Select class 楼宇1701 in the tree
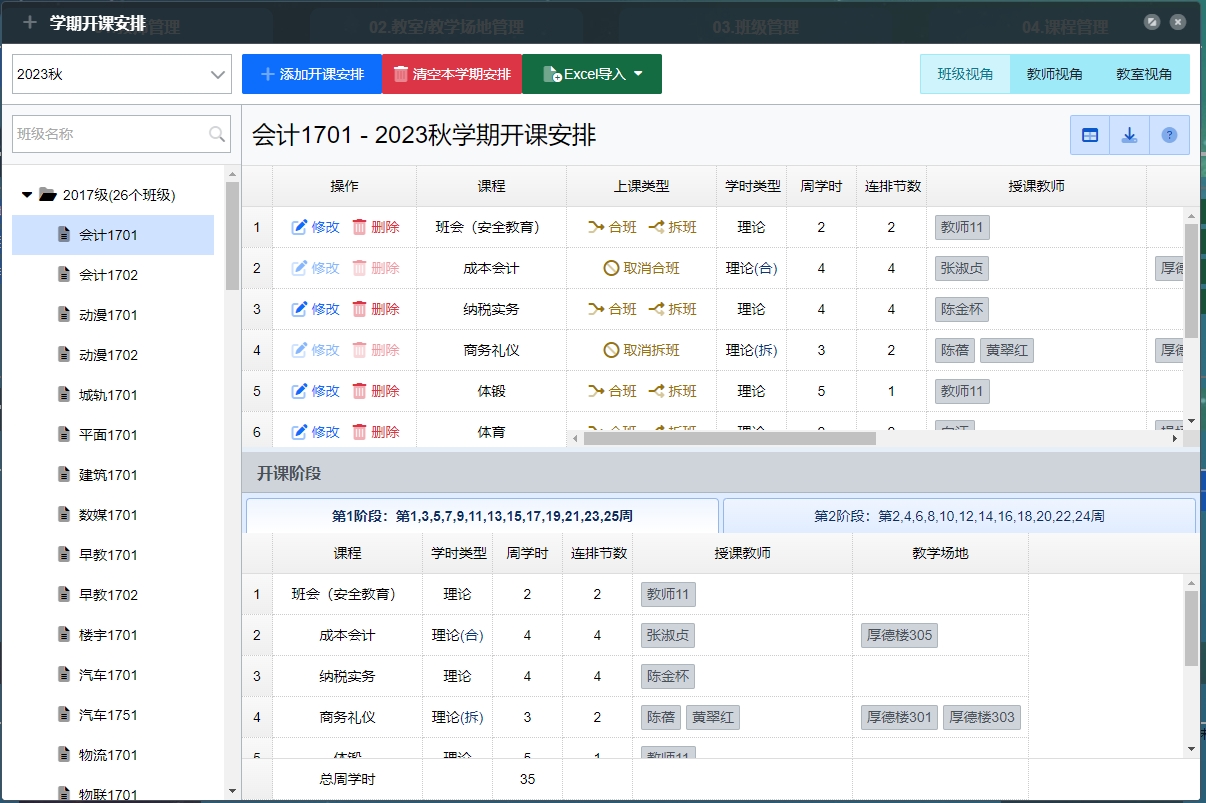The width and height of the screenshot is (1206, 803). pos(113,635)
